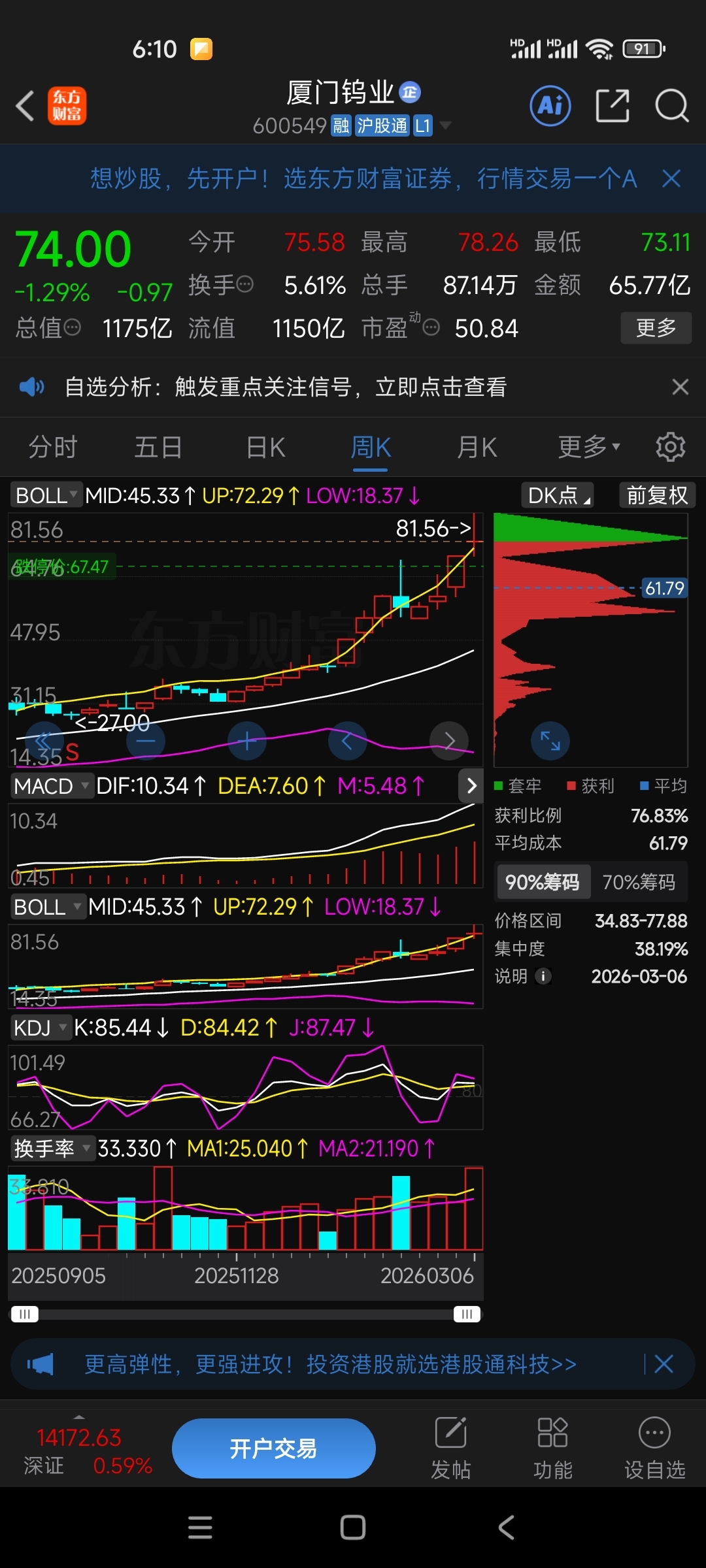Tap the info icon beside 说明

[x=543, y=976]
